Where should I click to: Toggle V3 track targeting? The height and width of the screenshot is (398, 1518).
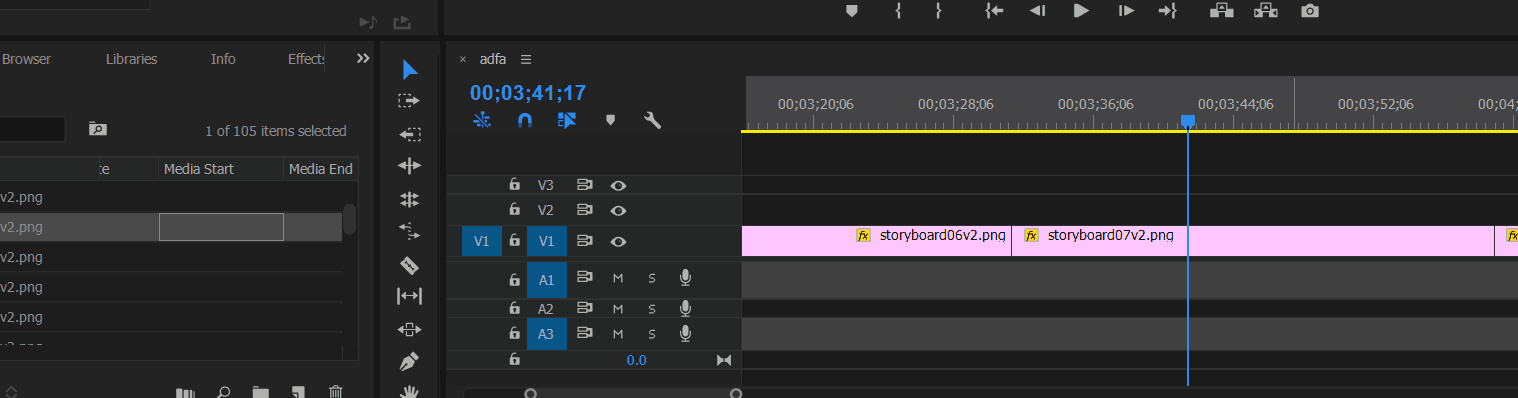[x=545, y=185]
